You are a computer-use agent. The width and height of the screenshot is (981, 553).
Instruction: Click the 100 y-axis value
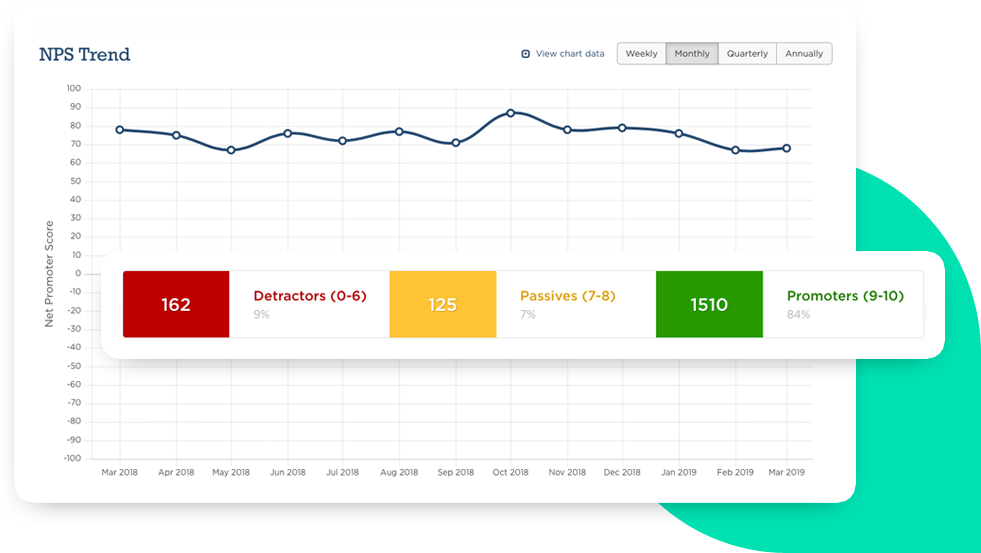(x=74, y=88)
